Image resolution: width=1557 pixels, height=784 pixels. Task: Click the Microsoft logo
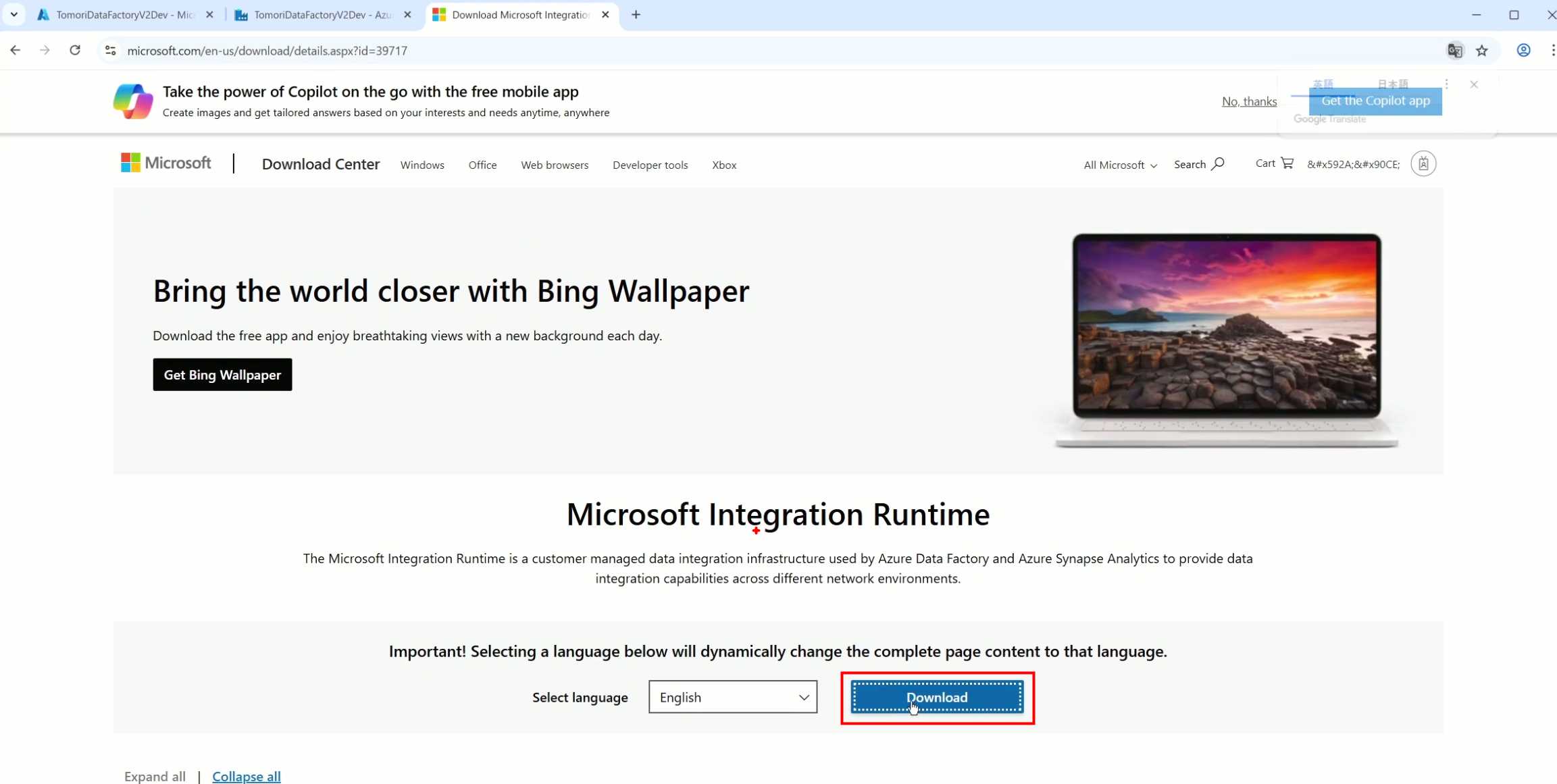click(166, 163)
